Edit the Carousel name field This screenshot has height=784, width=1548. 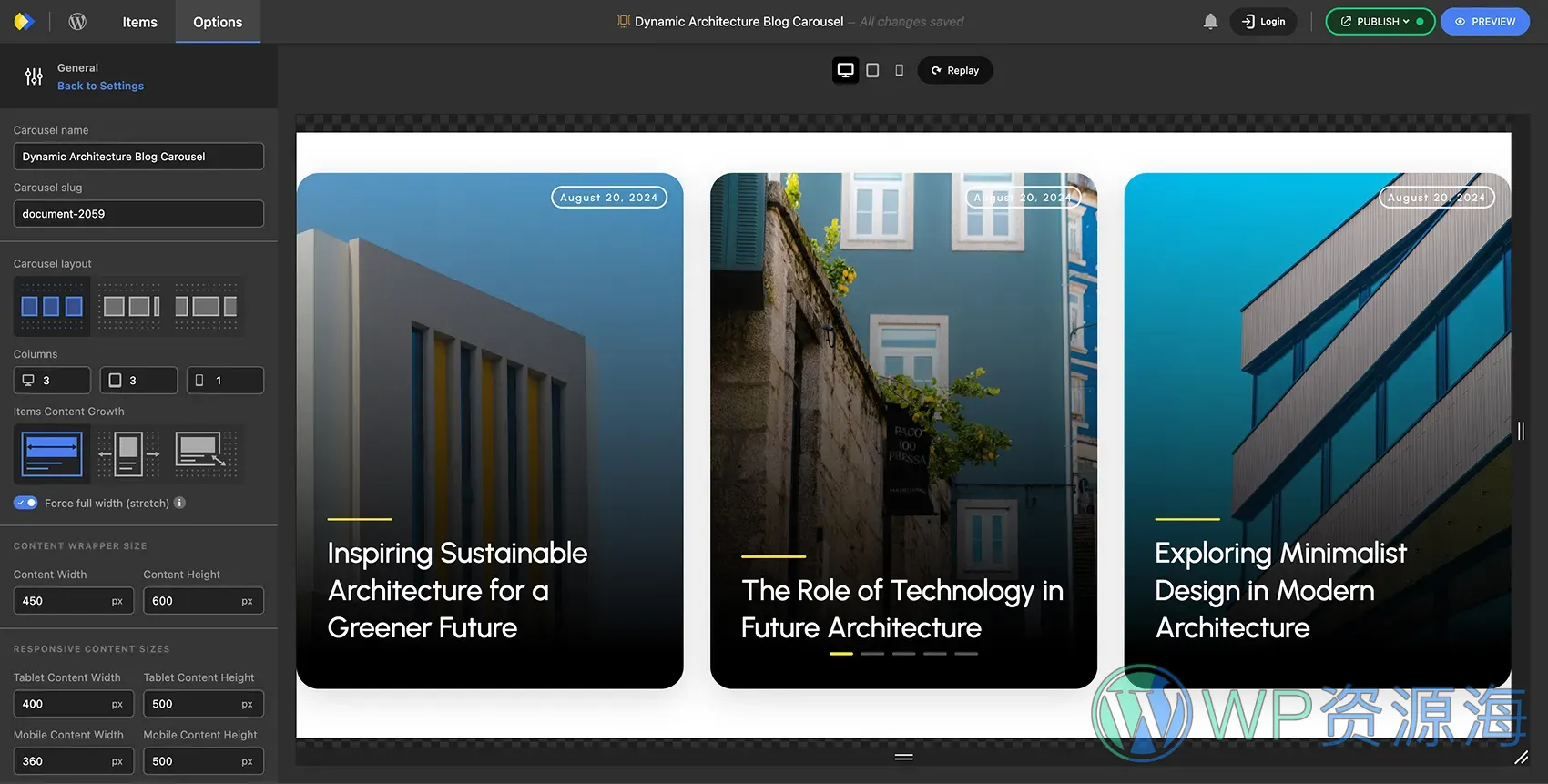[x=138, y=157]
